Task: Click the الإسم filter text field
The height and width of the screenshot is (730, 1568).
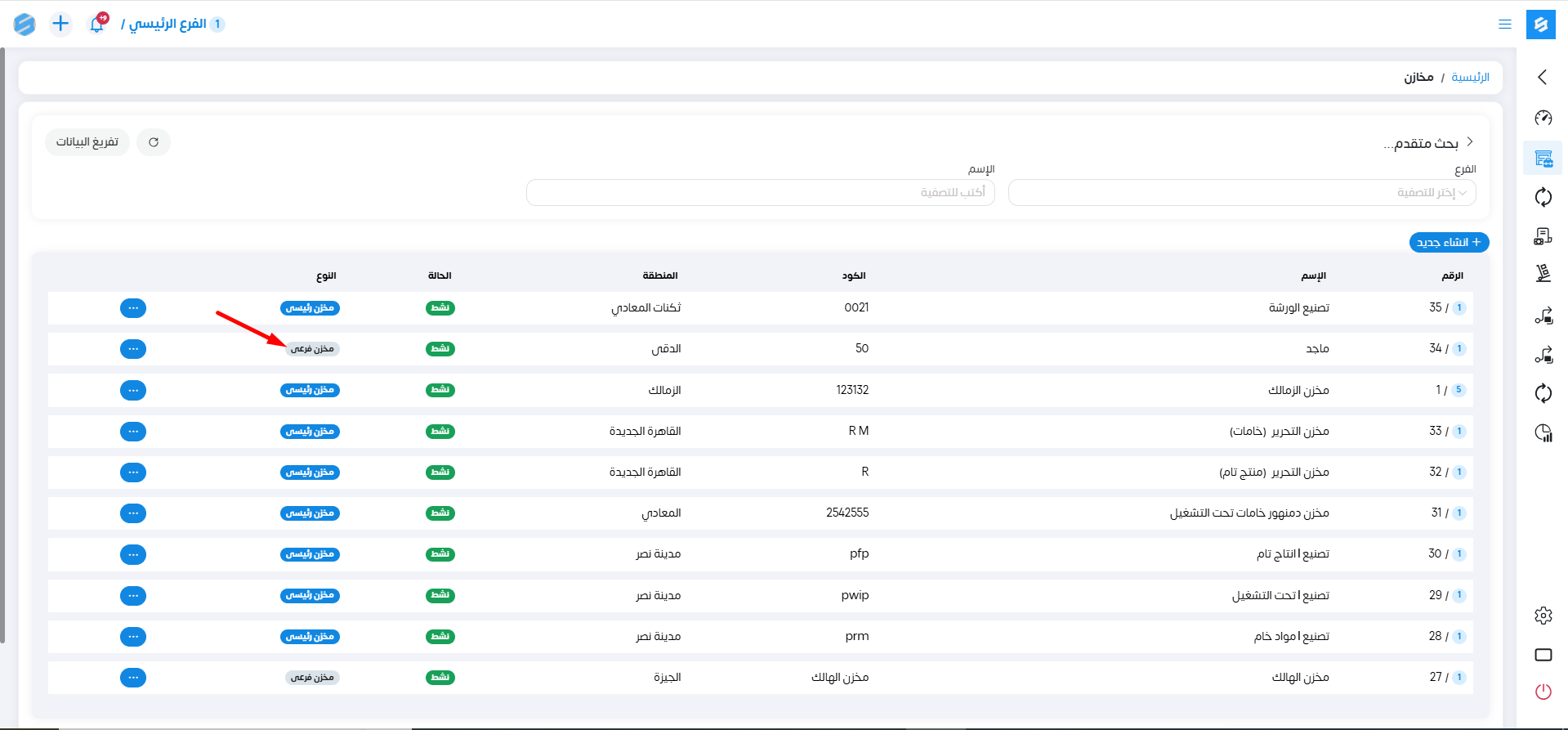Action: [x=760, y=193]
